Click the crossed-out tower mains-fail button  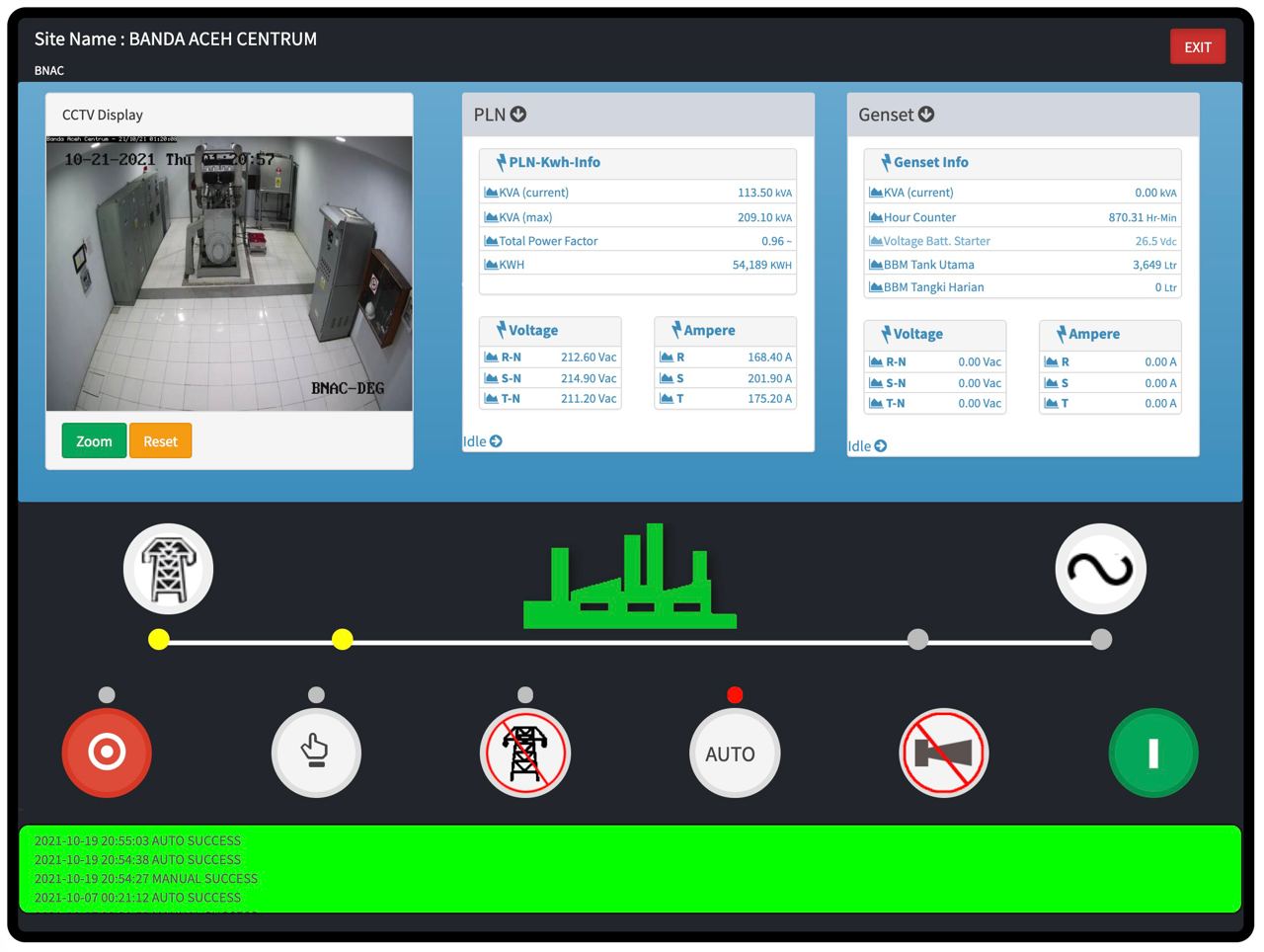coord(525,752)
